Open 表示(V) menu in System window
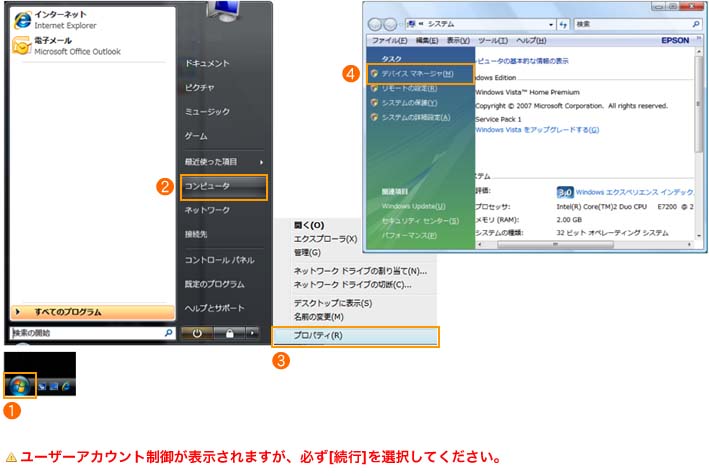Viewport: 709px width, 476px height. point(458,41)
